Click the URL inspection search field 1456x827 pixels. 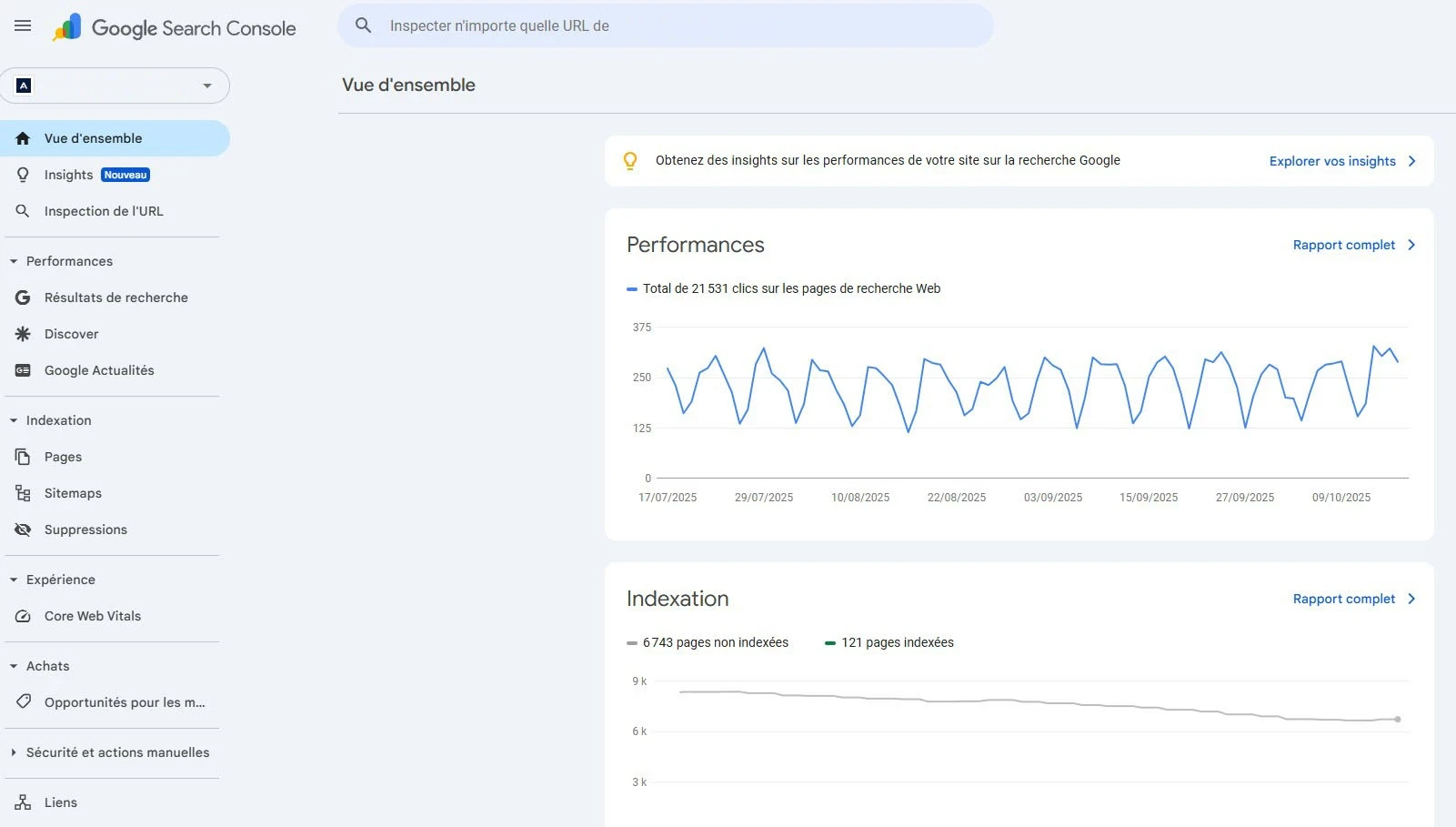(666, 25)
